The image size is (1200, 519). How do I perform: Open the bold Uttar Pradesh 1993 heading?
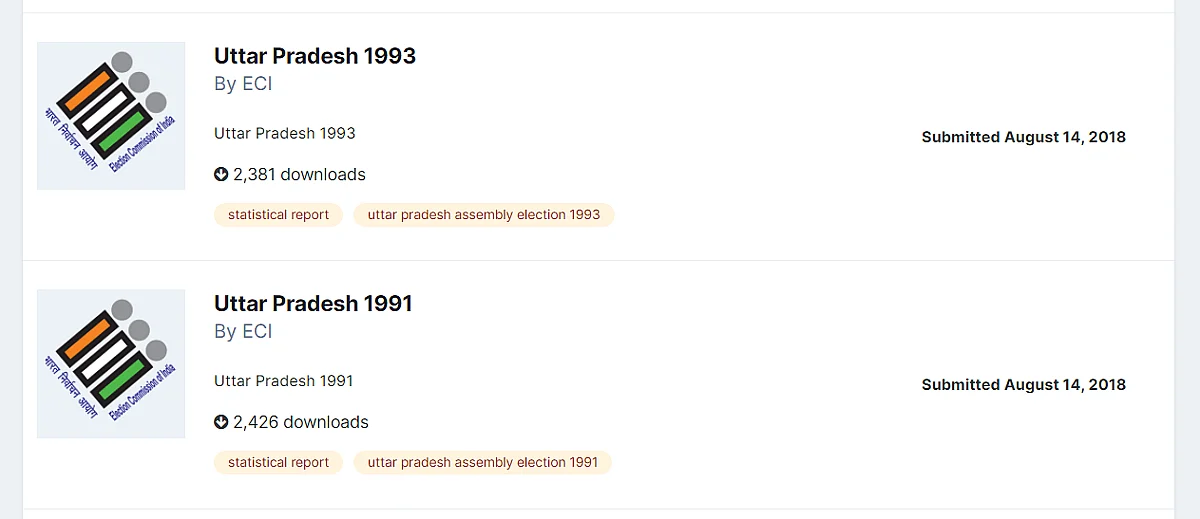click(315, 56)
